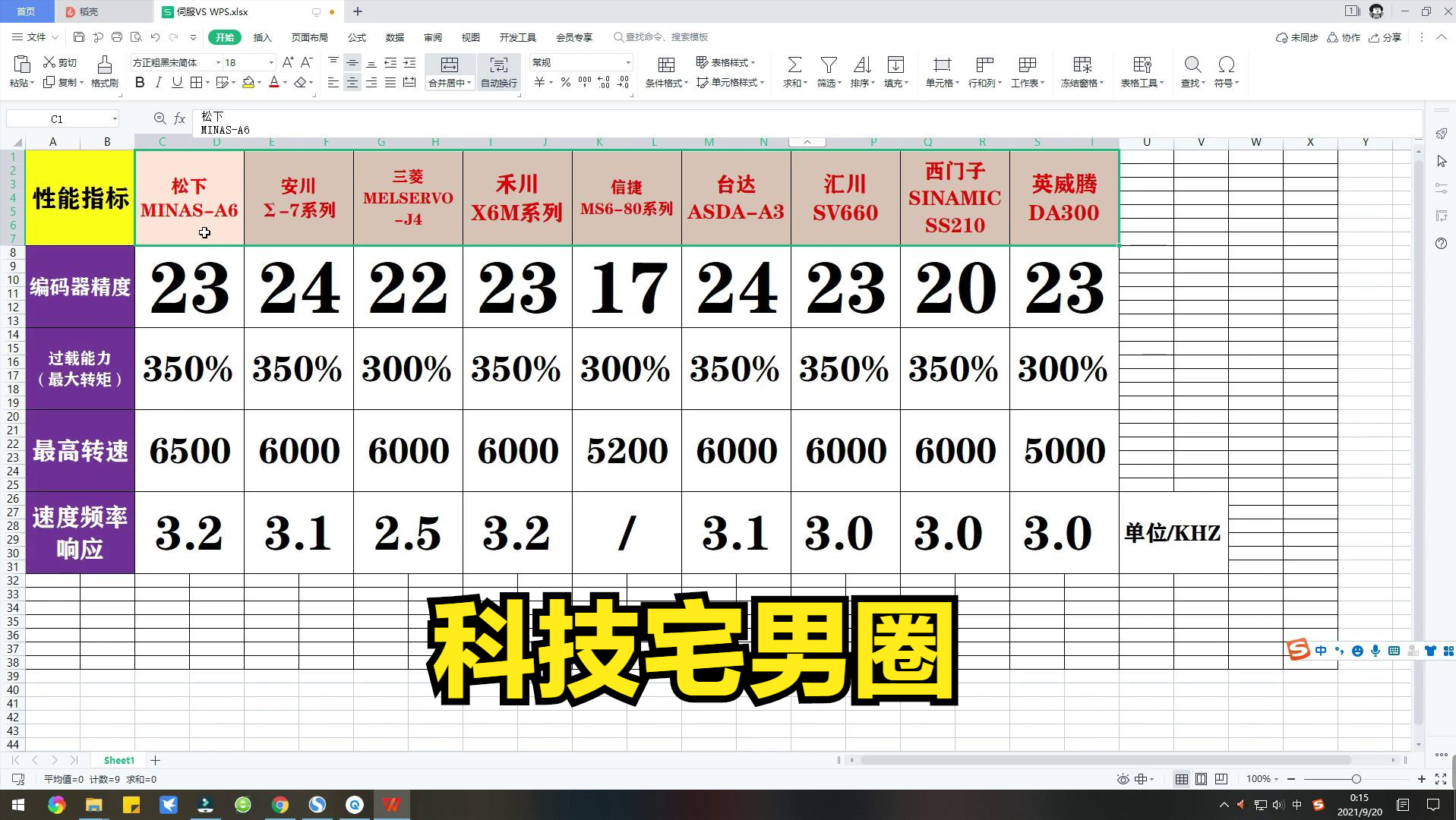Image resolution: width=1456 pixels, height=820 pixels.
Task: Toggle Auto Wrap (自动换行) for the cells
Action: pos(498,72)
